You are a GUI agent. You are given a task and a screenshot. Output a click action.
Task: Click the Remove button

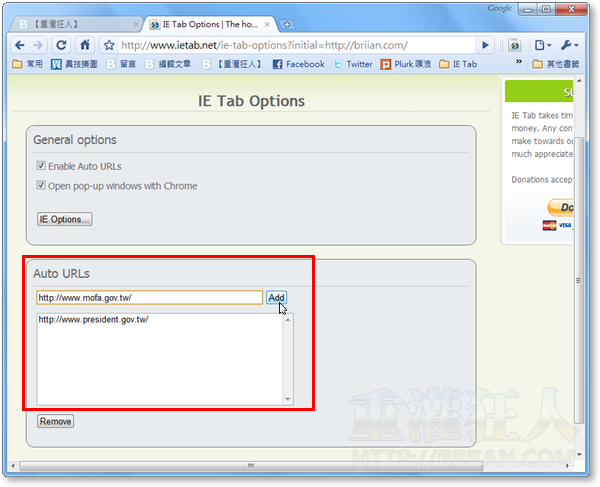[x=55, y=421]
